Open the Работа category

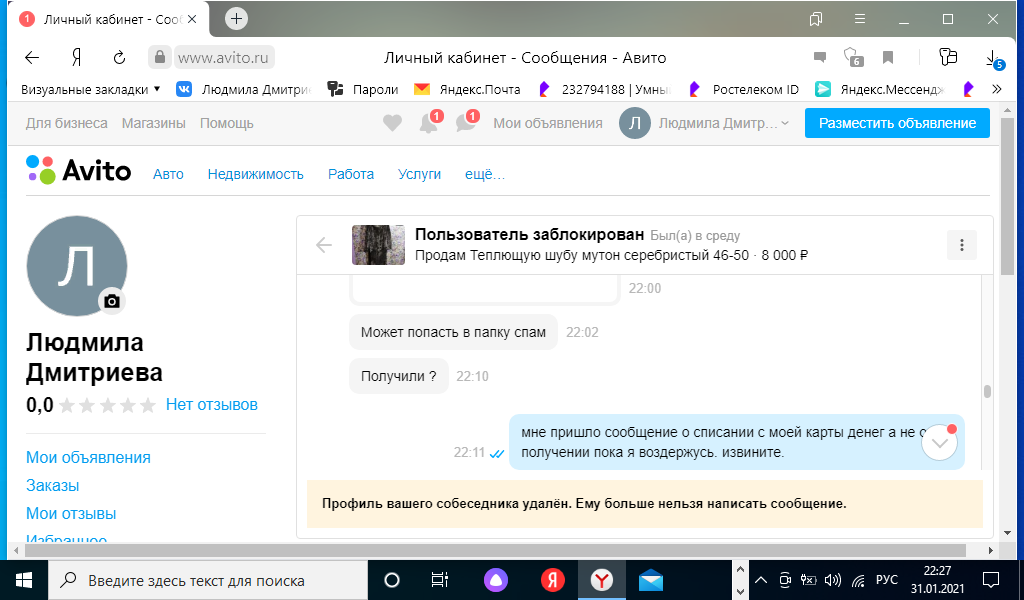[x=351, y=174]
